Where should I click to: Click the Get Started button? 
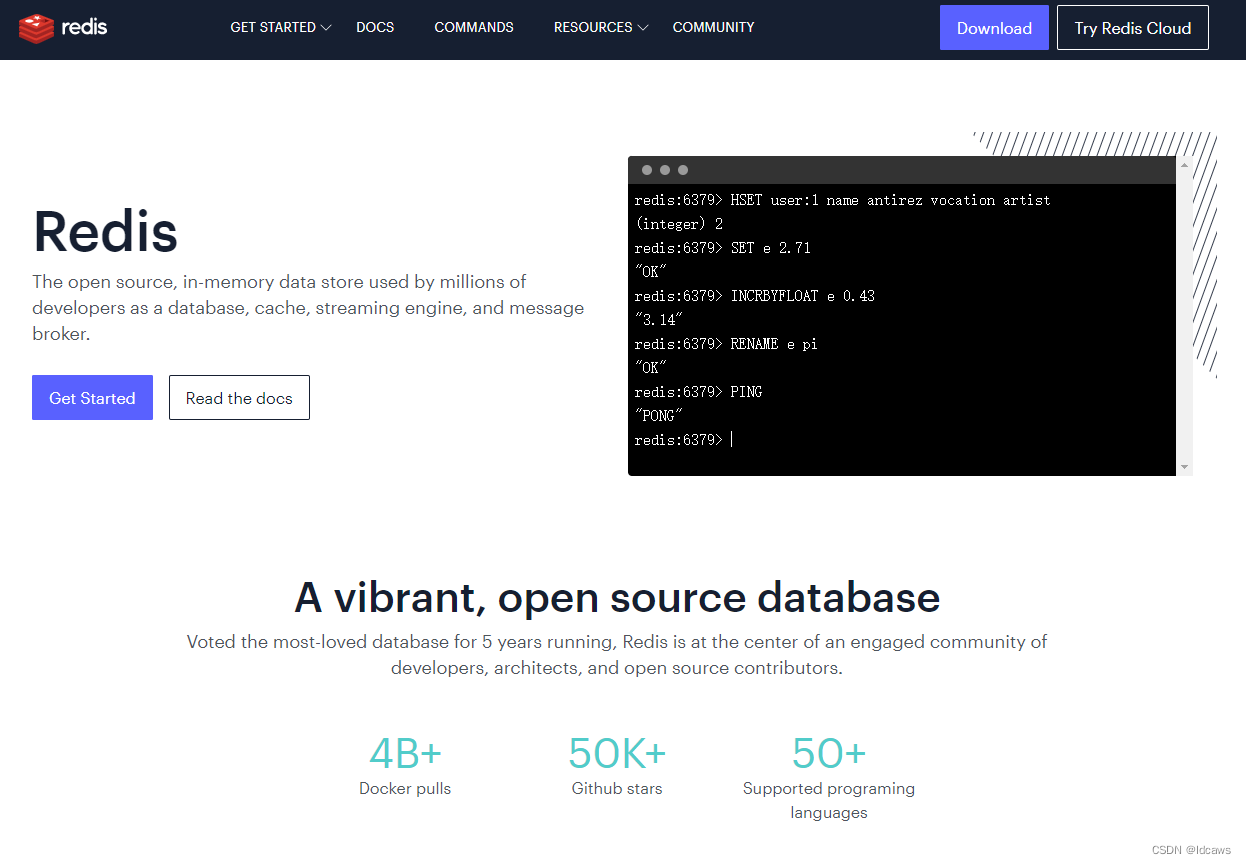(x=92, y=398)
